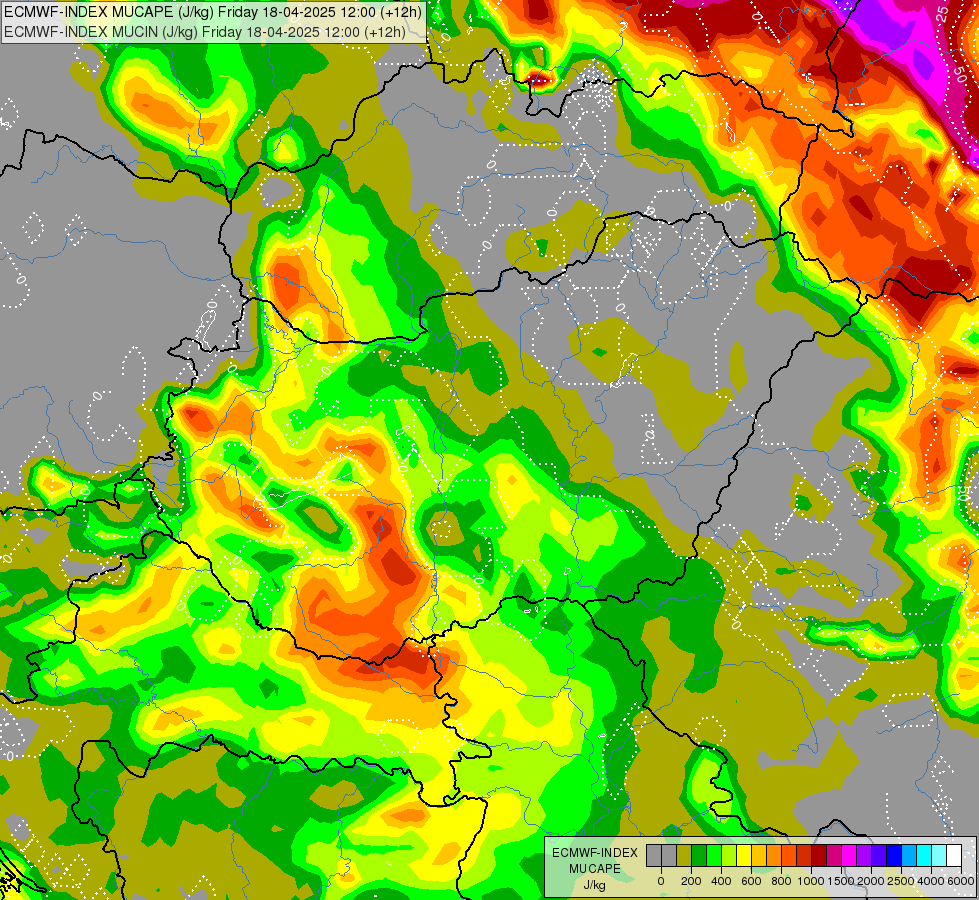Click the sky blue swatch after the 2500 tick

point(910,856)
